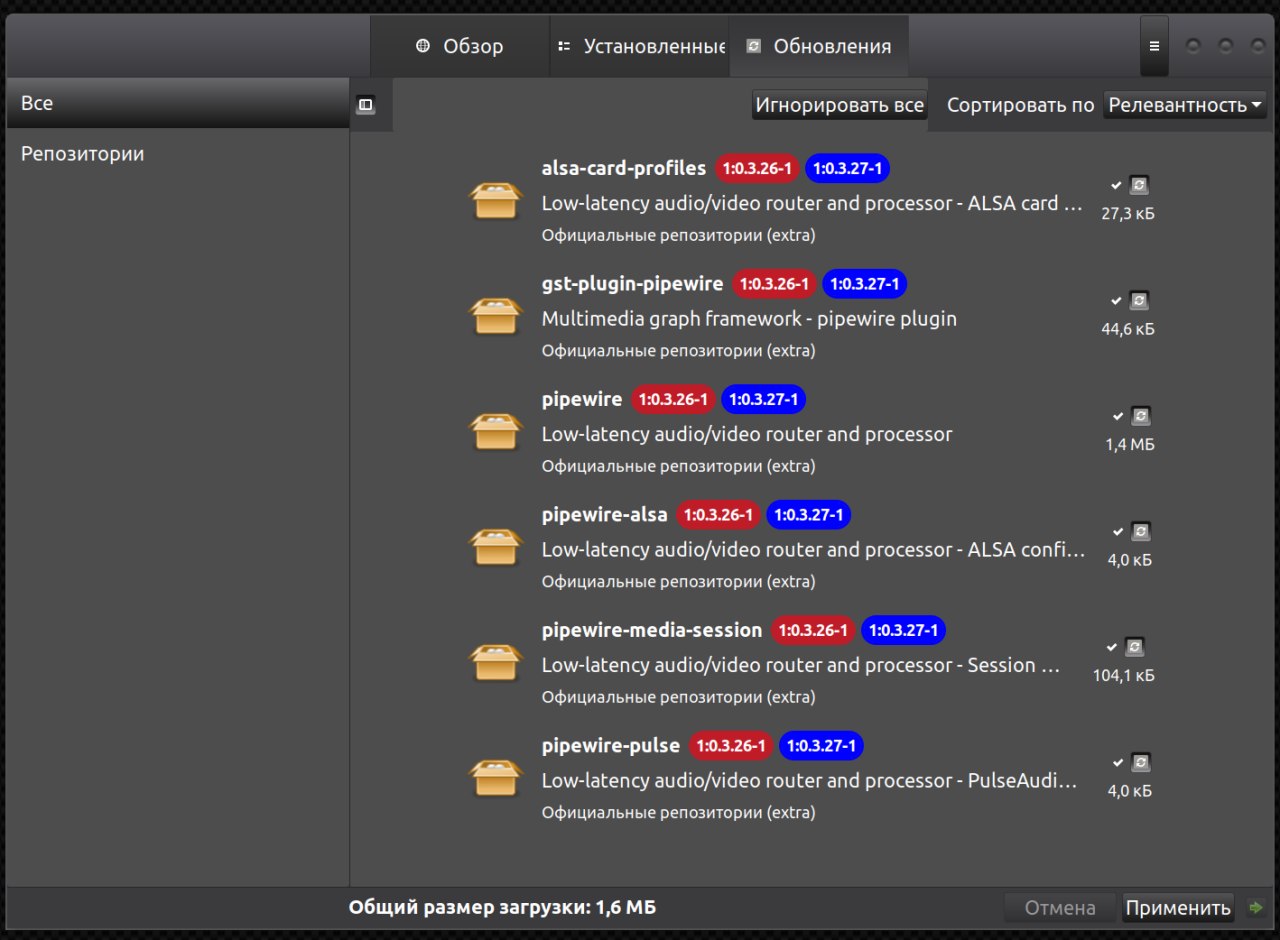The image size is (1280, 940).
Task: Click the pipewire-pulse package box icon
Action: (496, 779)
